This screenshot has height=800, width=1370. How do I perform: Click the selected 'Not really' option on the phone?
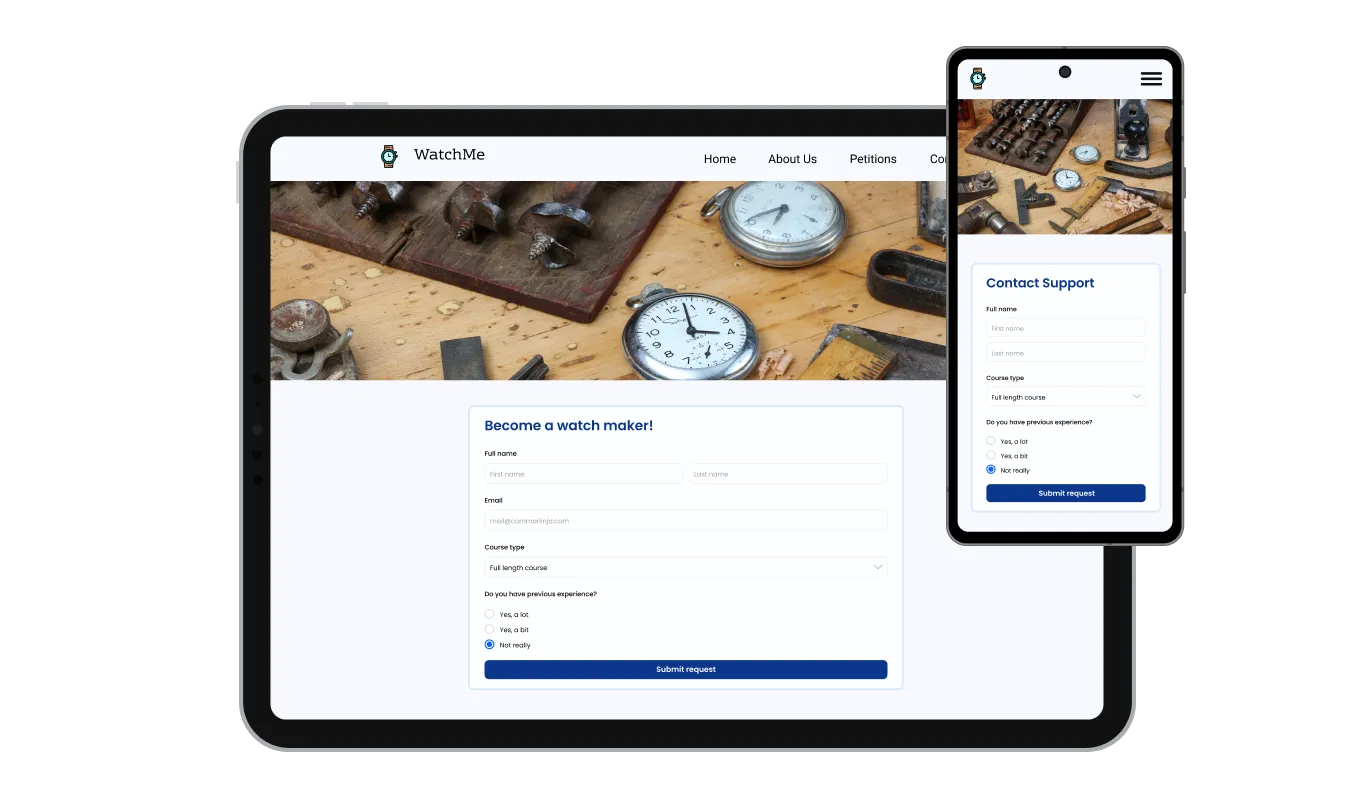pyautogui.click(x=991, y=469)
